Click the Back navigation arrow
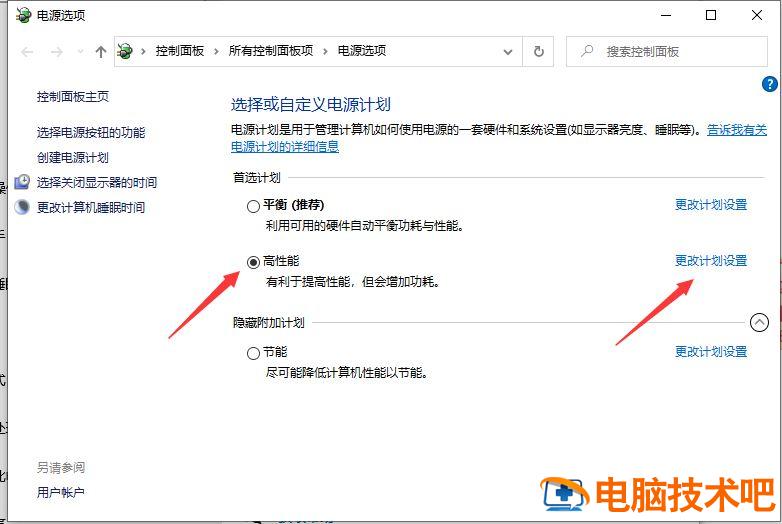Screen dimensions: 782x524 coord(27,51)
